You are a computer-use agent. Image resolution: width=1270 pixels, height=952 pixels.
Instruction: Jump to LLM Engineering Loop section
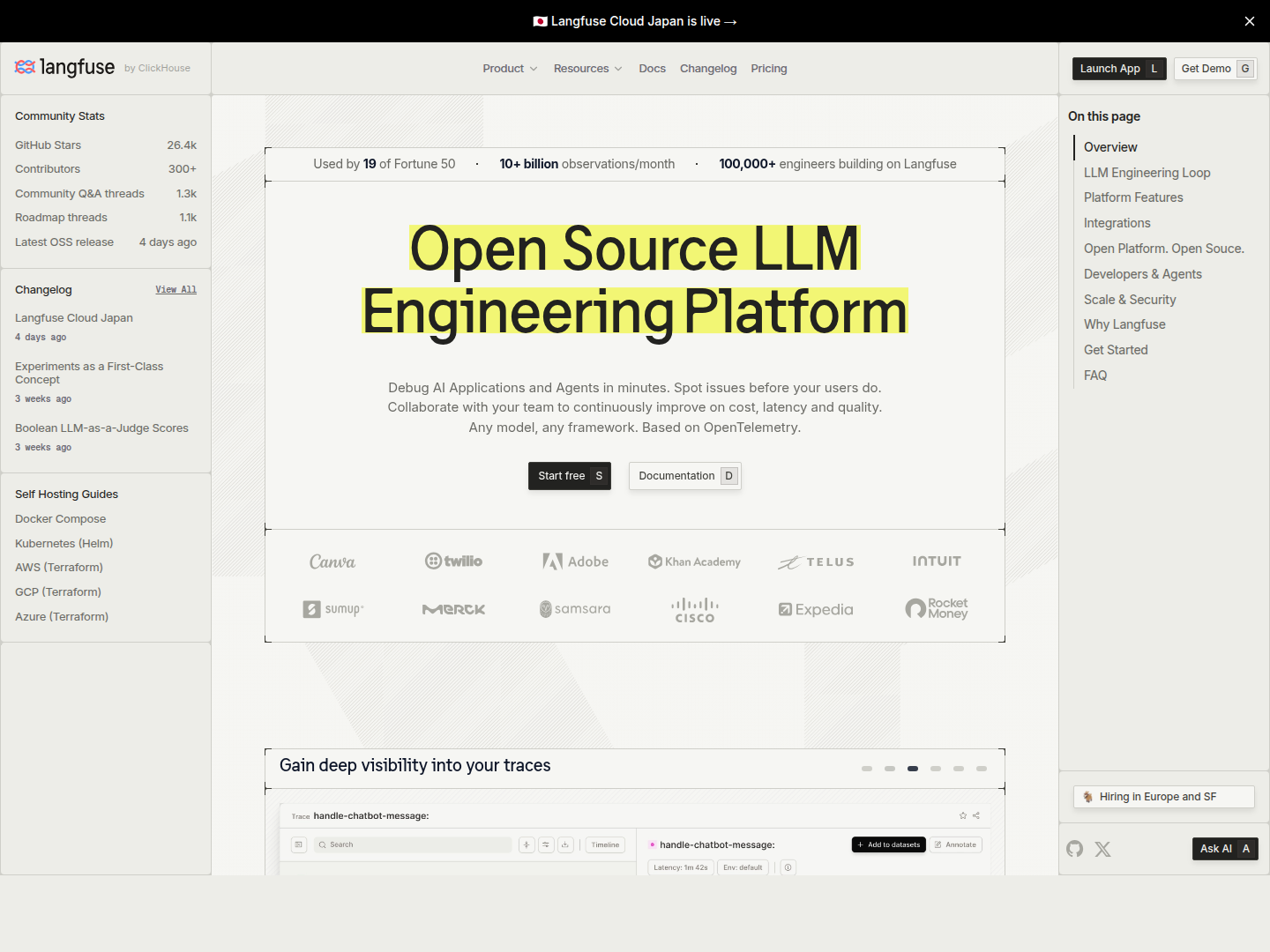pyautogui.click(x=1147, y=173)
